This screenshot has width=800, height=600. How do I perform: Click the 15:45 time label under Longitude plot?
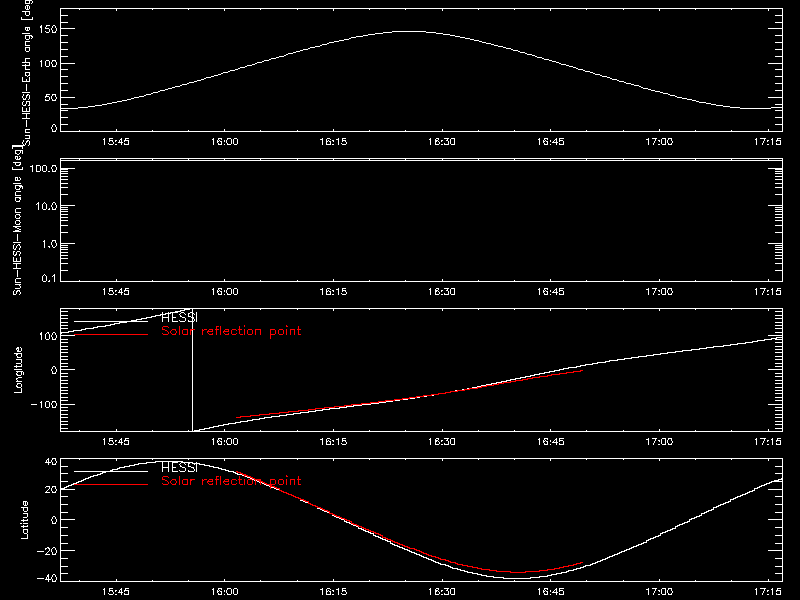tap(116, 442)
